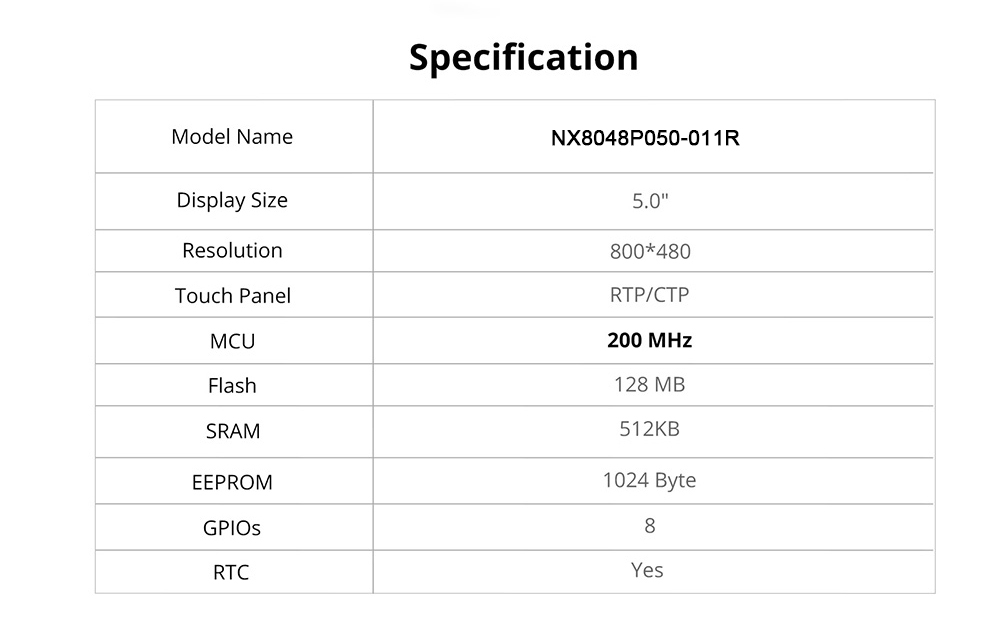Click the 800*480 resolution value
This screenshot has width=1000, height=644.
click(x=650, y=251)
